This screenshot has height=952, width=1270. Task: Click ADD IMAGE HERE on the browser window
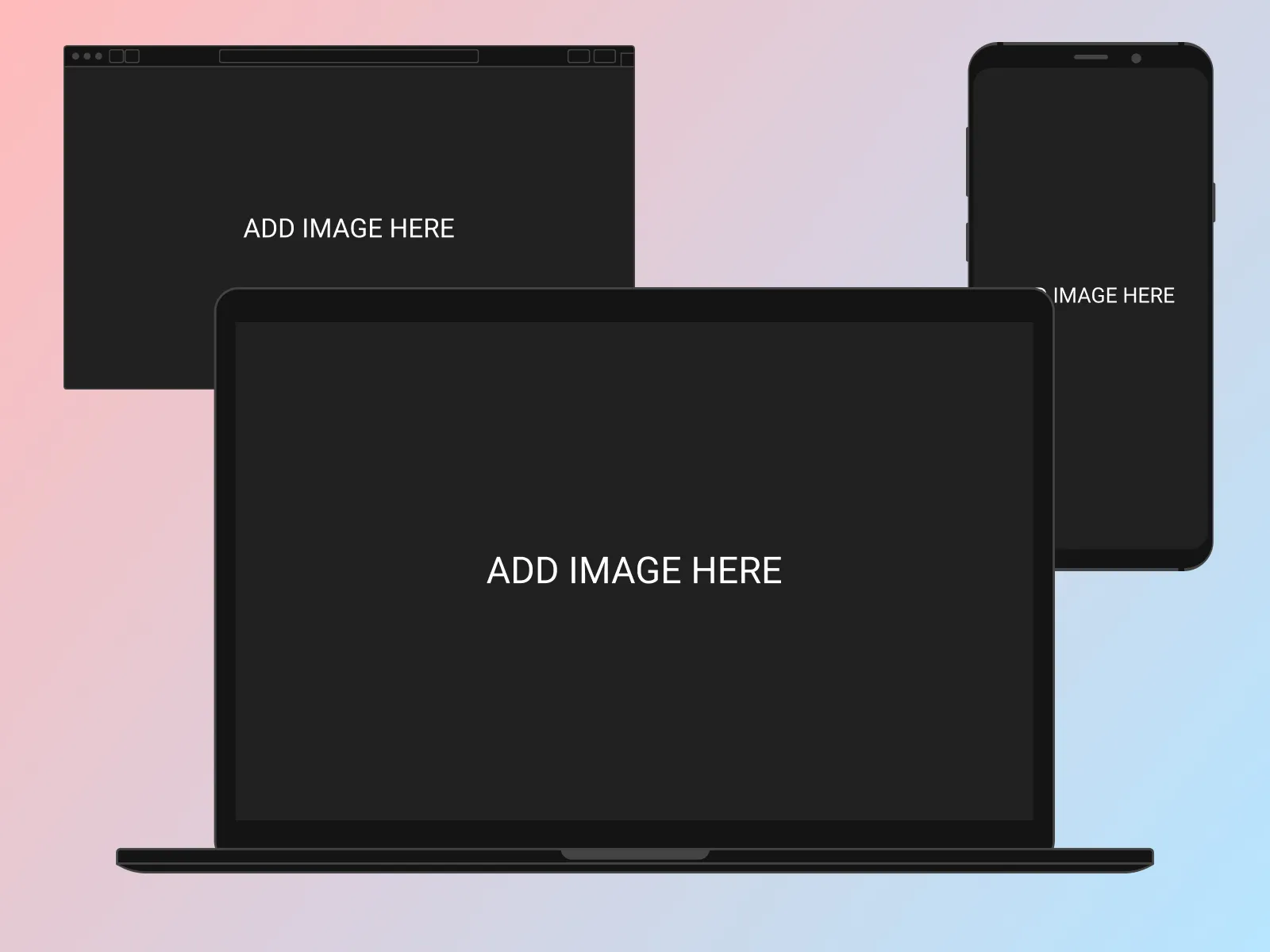(349, 229)
